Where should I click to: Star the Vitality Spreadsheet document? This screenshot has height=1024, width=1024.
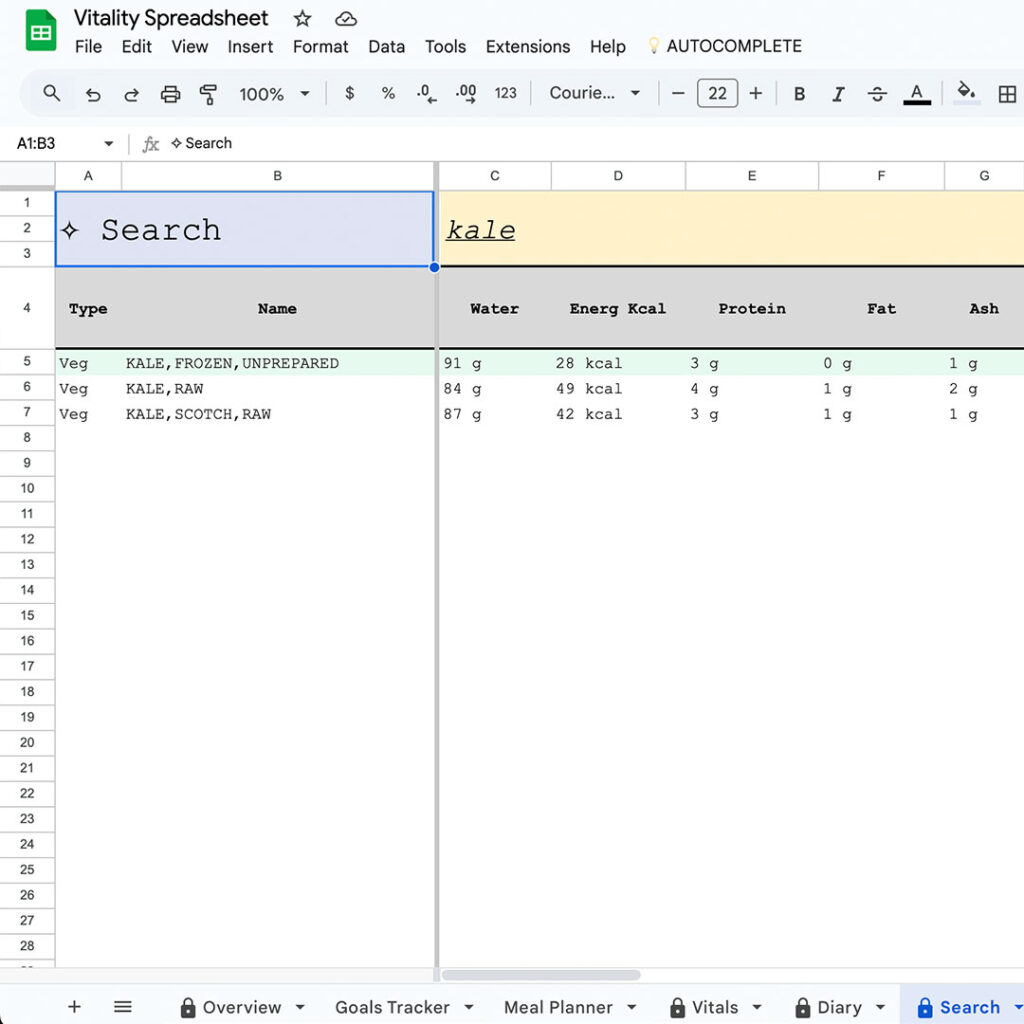[x=302, y=18]
